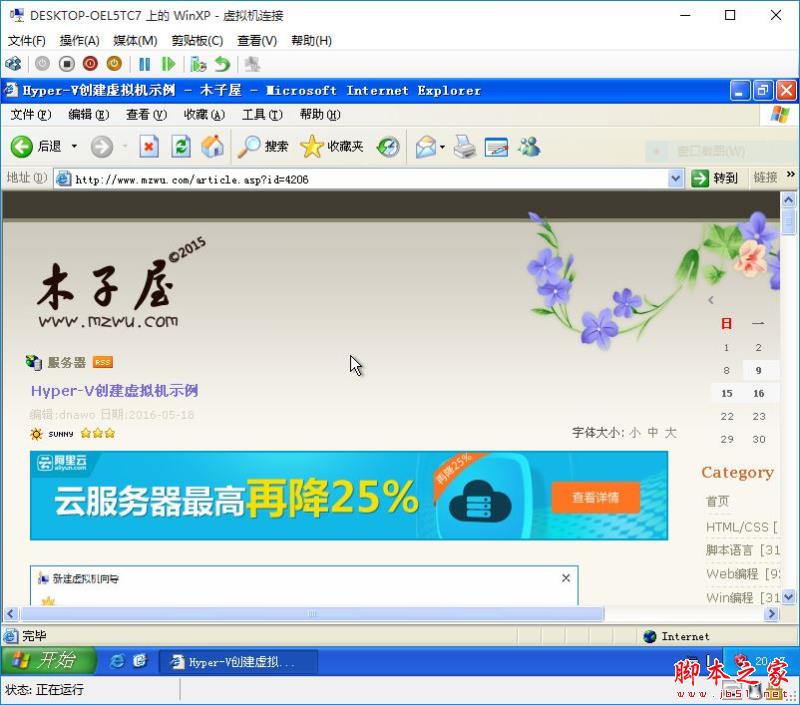Select Hyper-V创建虚拟... taskbar button
800x705 pixels.
pyautogui.click(x=238, y=662)
